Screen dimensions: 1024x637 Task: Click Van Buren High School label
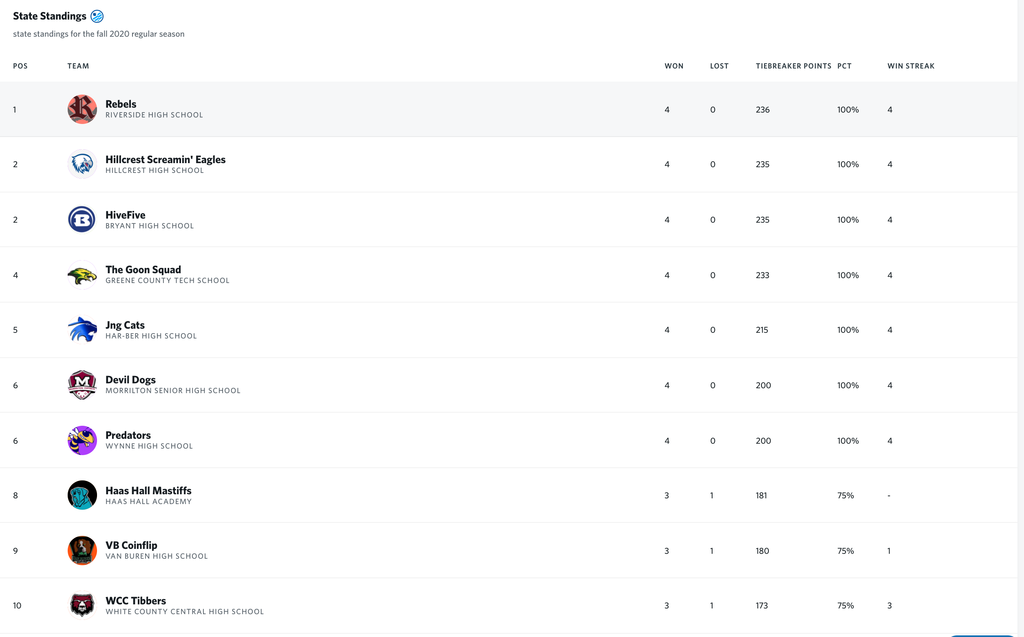click(157, 557)
